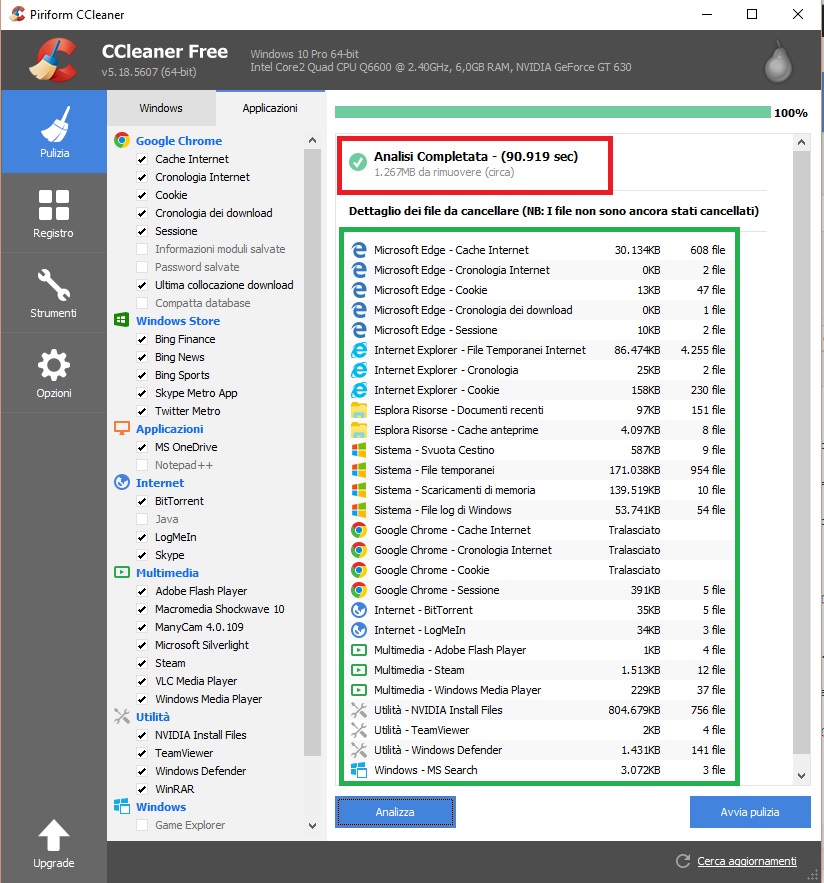The height and width of the screenshot is (883, 824).
Task: Click the Google Chrome category icon
Action: point(122,141)
